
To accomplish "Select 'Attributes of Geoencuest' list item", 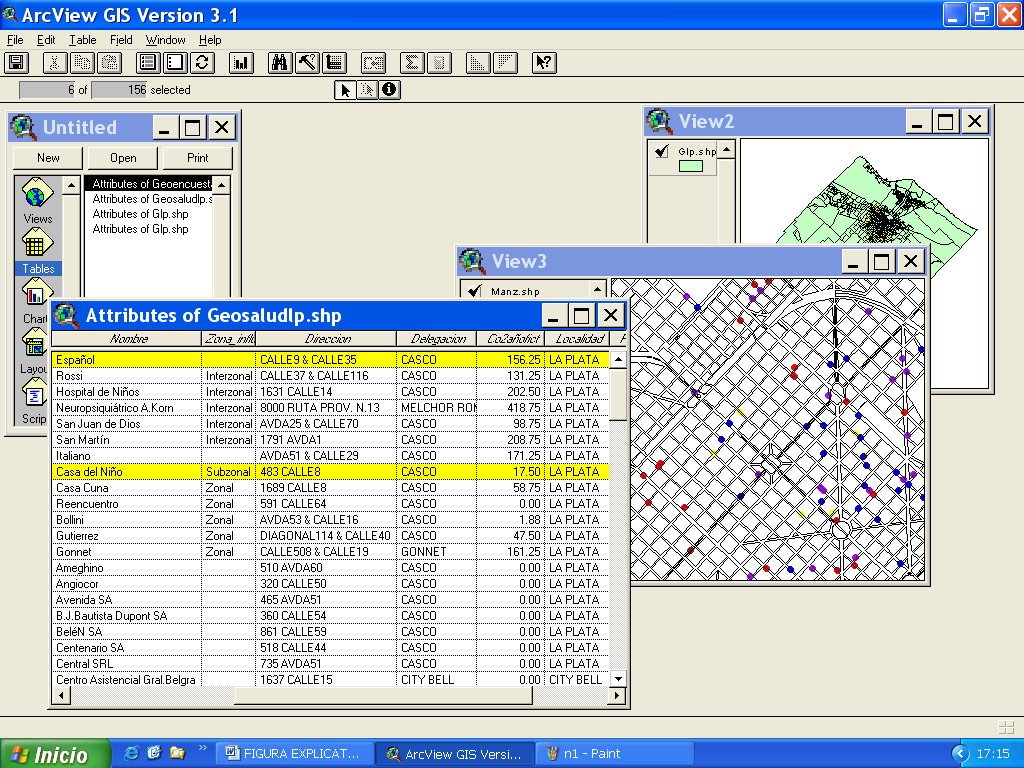I will pos(150,184).
